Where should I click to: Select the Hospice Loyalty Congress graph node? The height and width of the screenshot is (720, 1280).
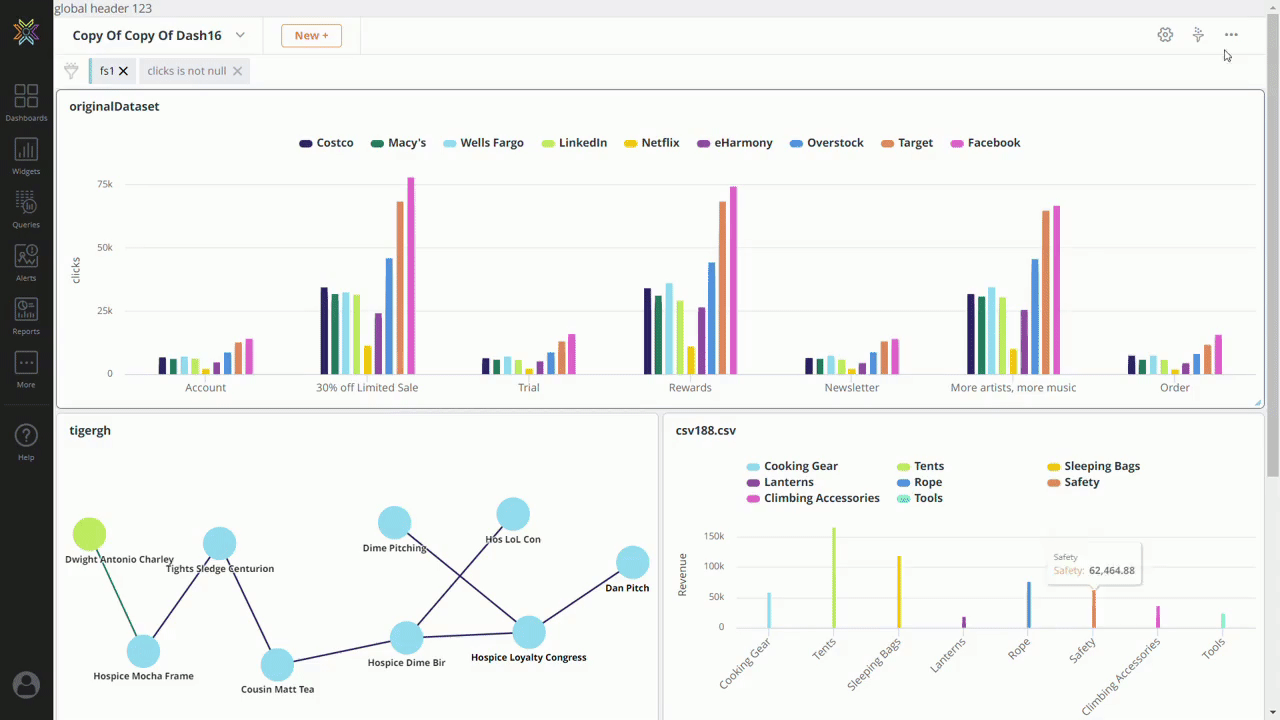click(529, 632)
